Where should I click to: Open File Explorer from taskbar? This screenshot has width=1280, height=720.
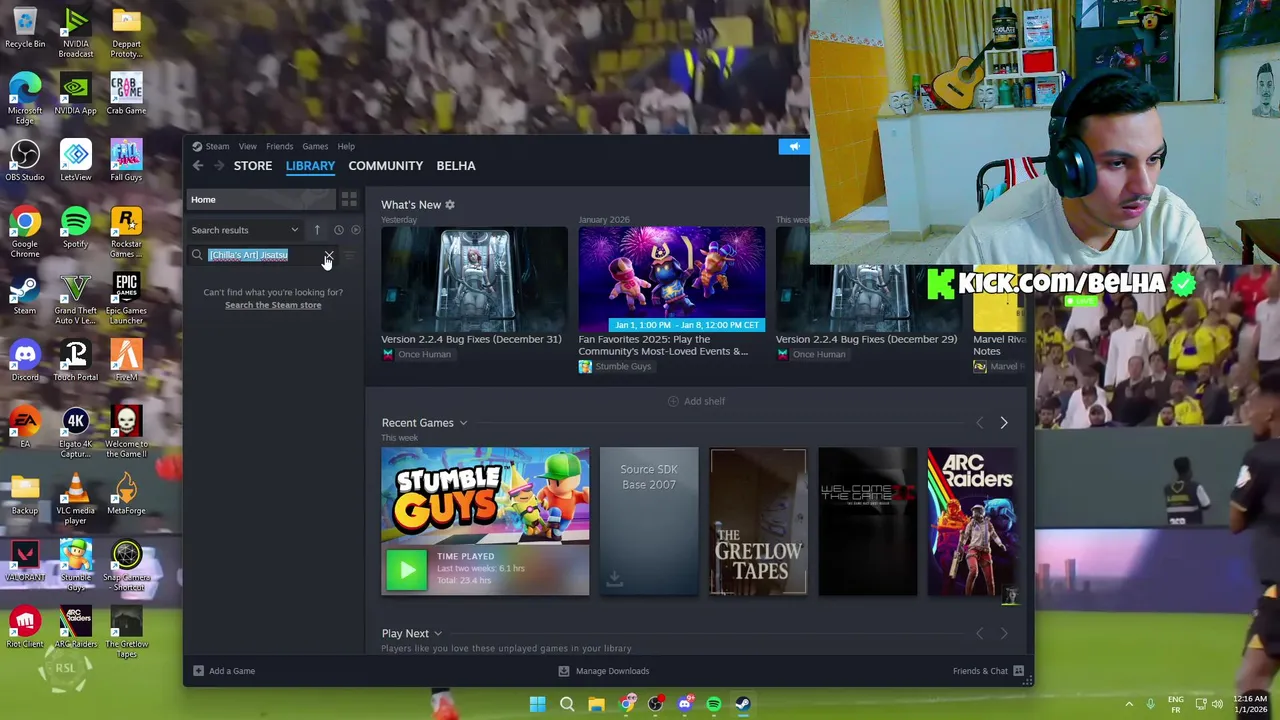click(596, 704)
